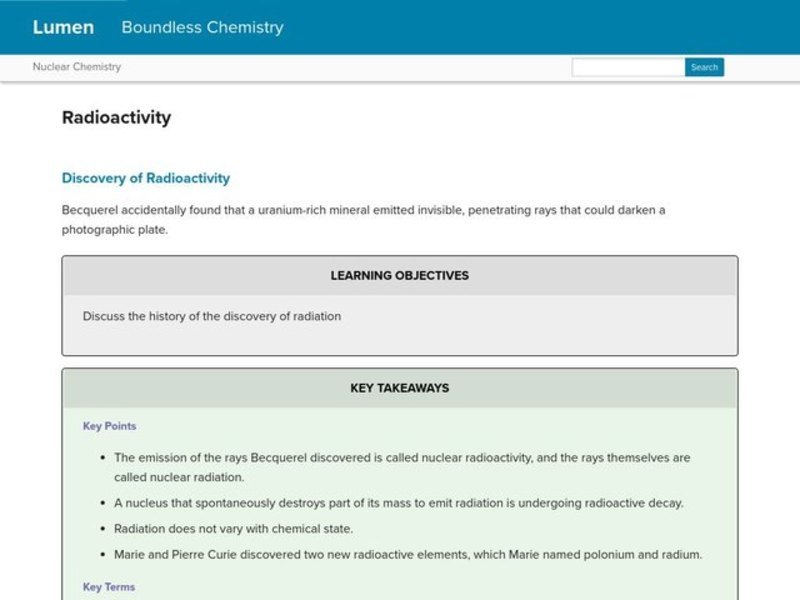This screenshot has height=600, width=800.
Task: Open the Boundless Chemistry course title link
Action: point(202,27)
